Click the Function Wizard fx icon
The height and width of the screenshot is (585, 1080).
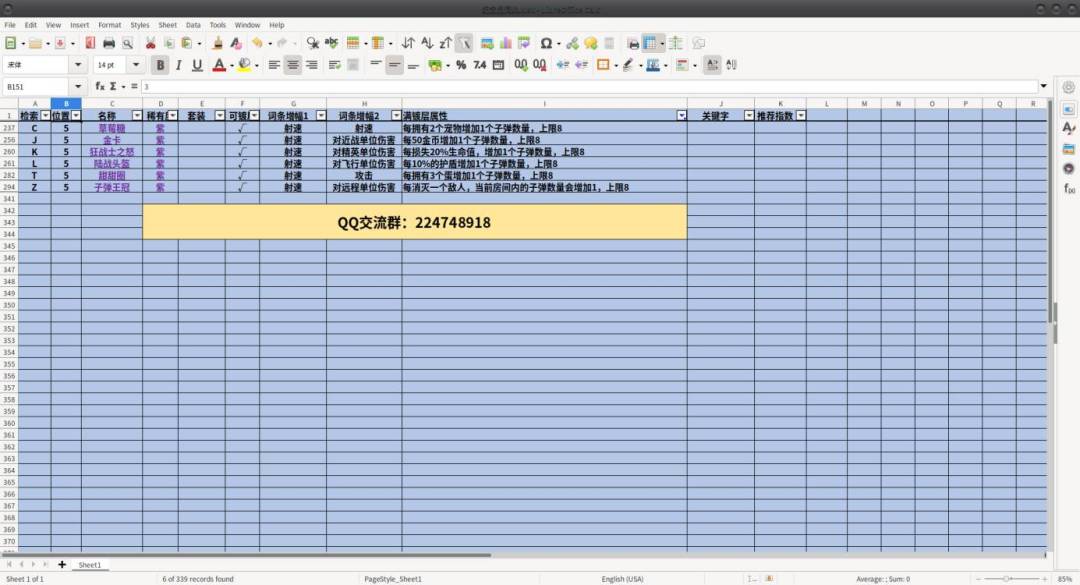100,86
